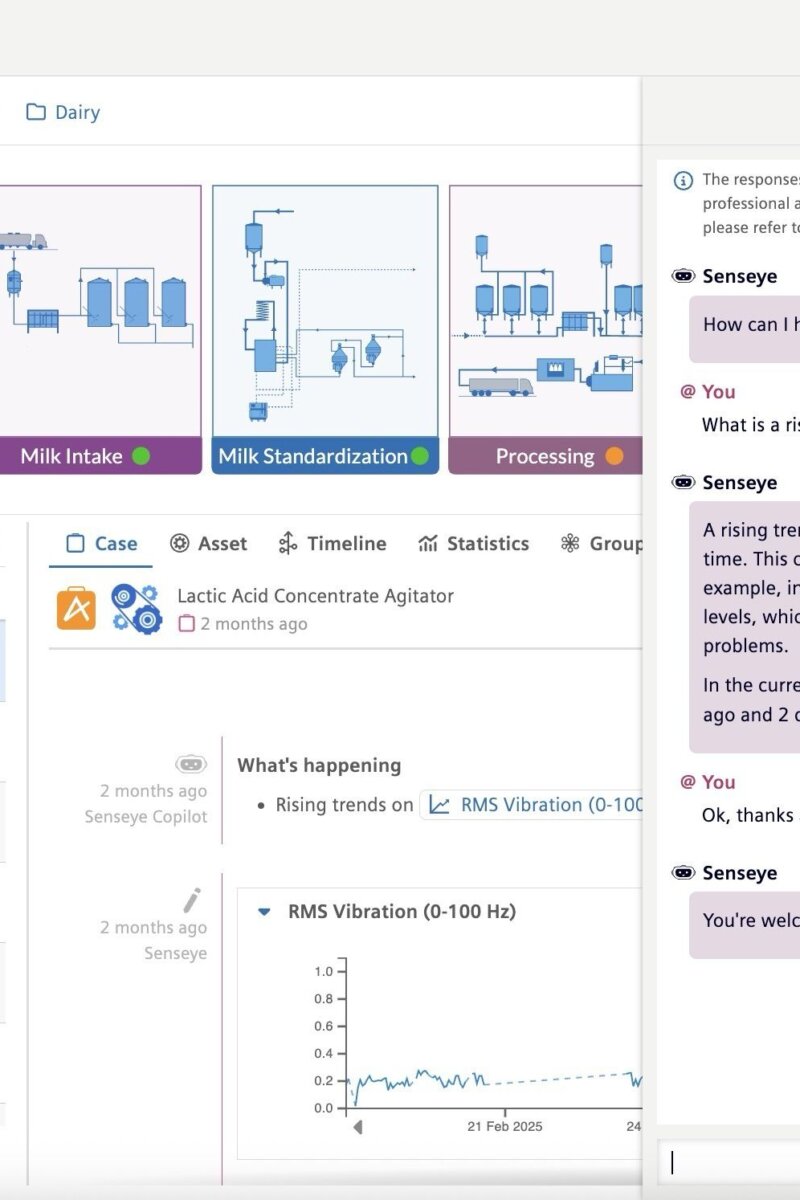800x1200 pixels.
Task: Switch to the Asset tab
Action: coord(208,543)
